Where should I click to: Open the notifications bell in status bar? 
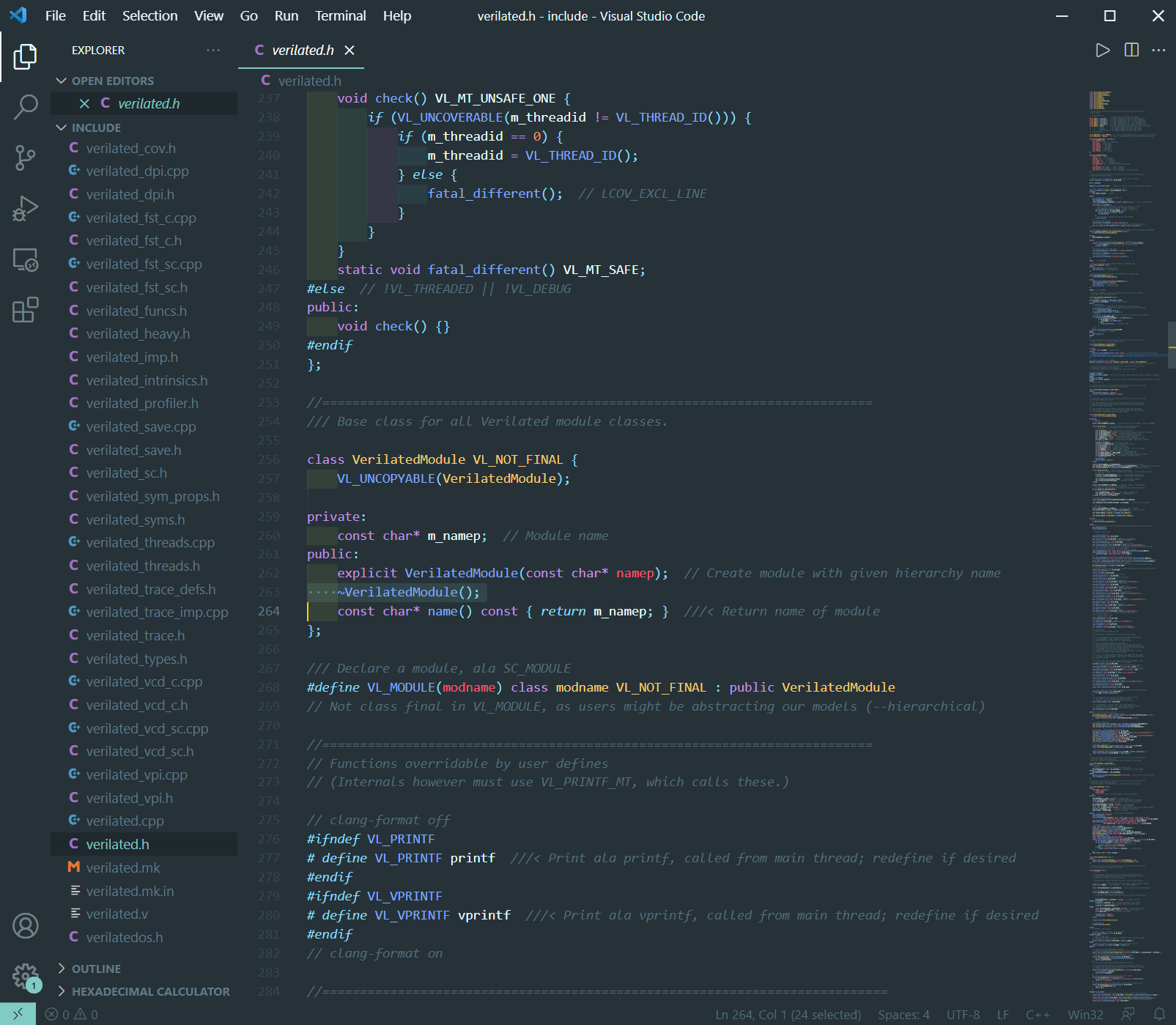1159,1014
